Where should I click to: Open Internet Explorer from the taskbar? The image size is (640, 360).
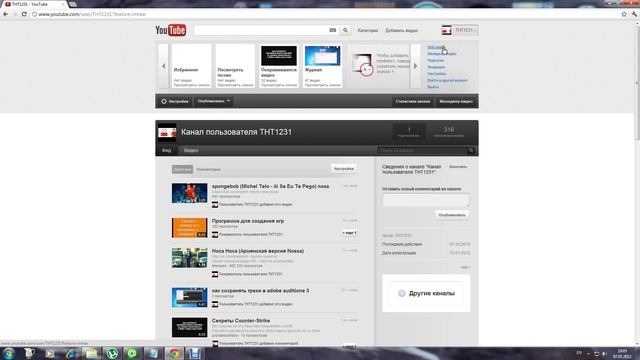(71, 353)
